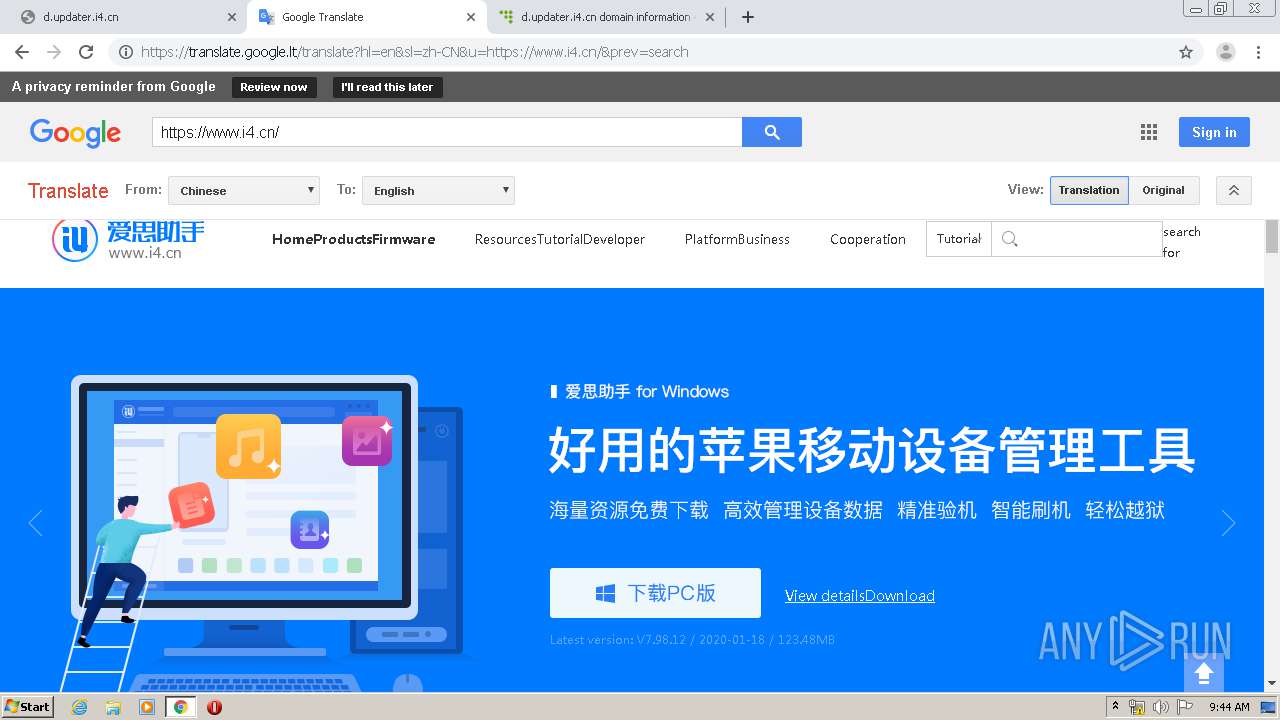Click the download PC version button
Screen dimensions: 1280x720
point(655,593)
